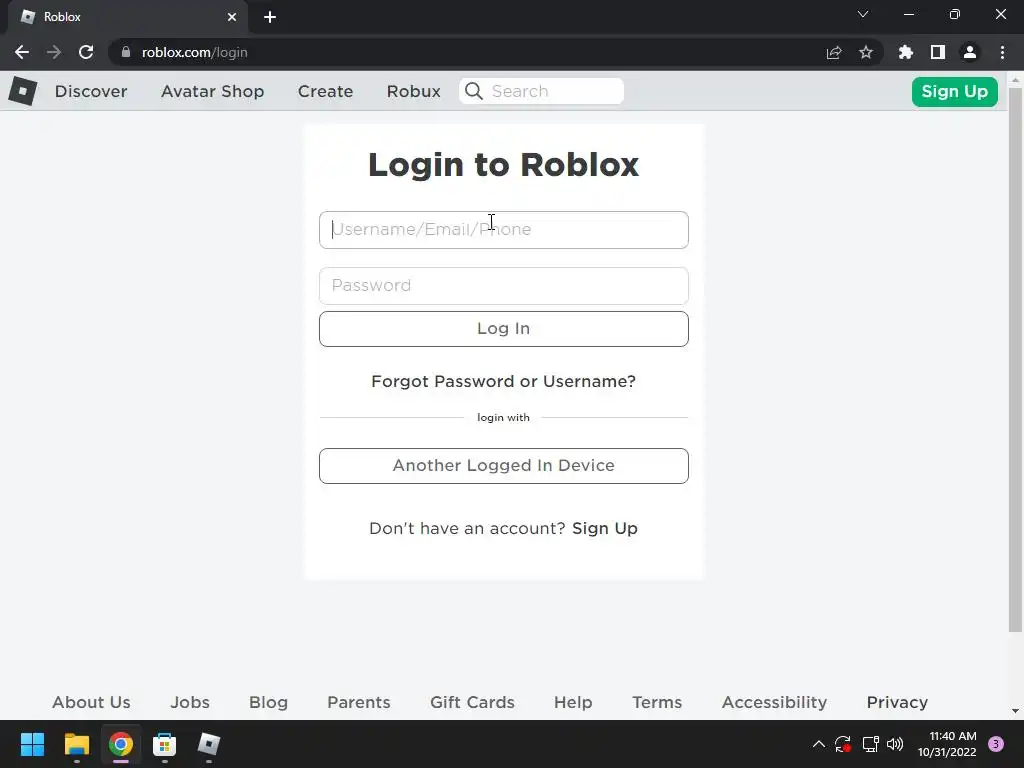This screenshot has height=768, width=1024.
Task: Click the green Sign Up button
Action: click(955, 91)
